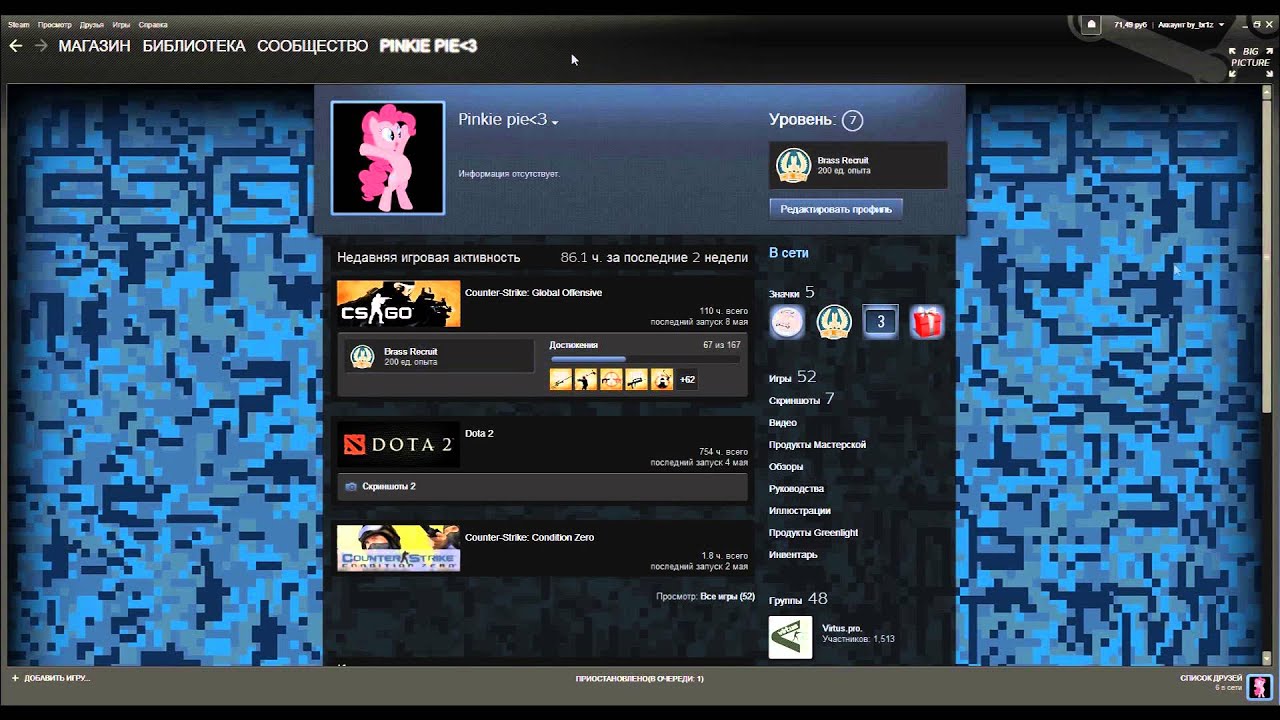1280x720 pixels.
Task: Click the camera icon next to Скриншоты 2
Action: pos(351,486)
